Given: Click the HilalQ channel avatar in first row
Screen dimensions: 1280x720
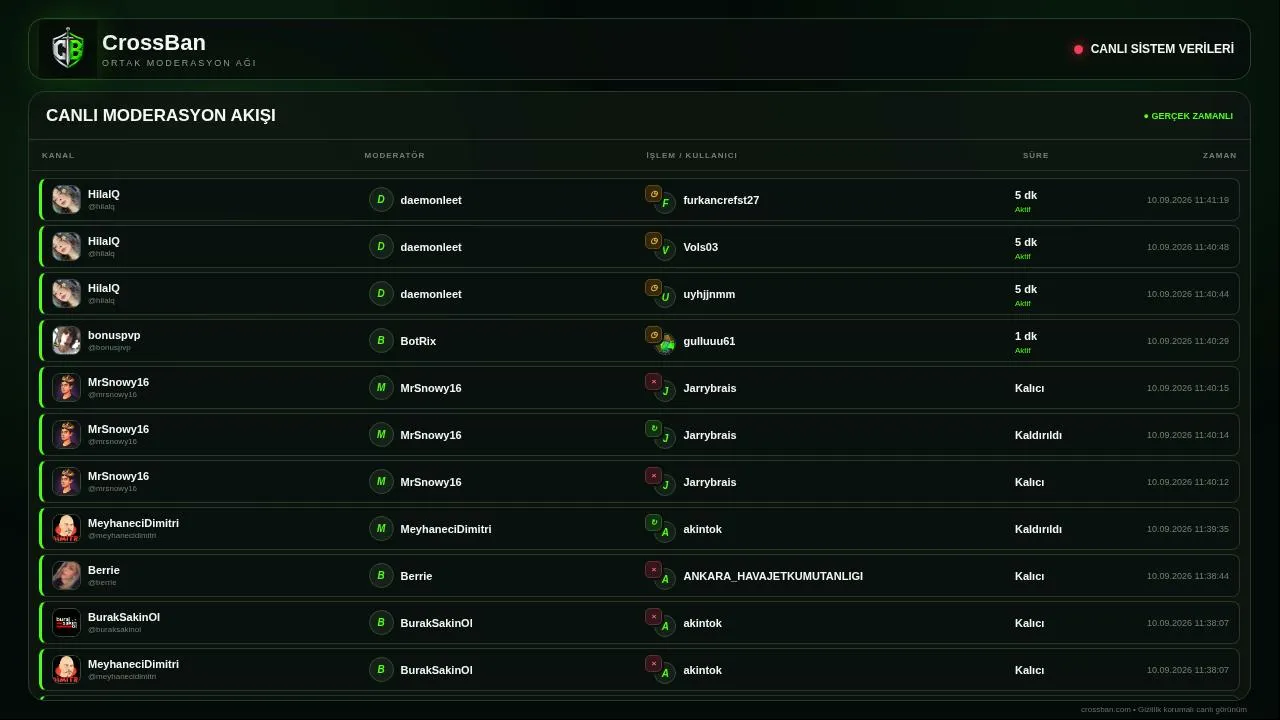Looking at the screenshot, I should tap(66, 200).
